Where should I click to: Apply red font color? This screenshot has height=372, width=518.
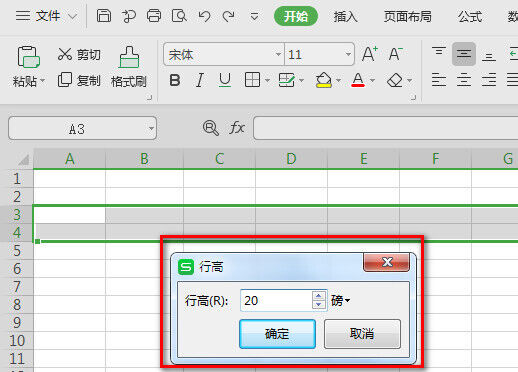click(358, 80)
